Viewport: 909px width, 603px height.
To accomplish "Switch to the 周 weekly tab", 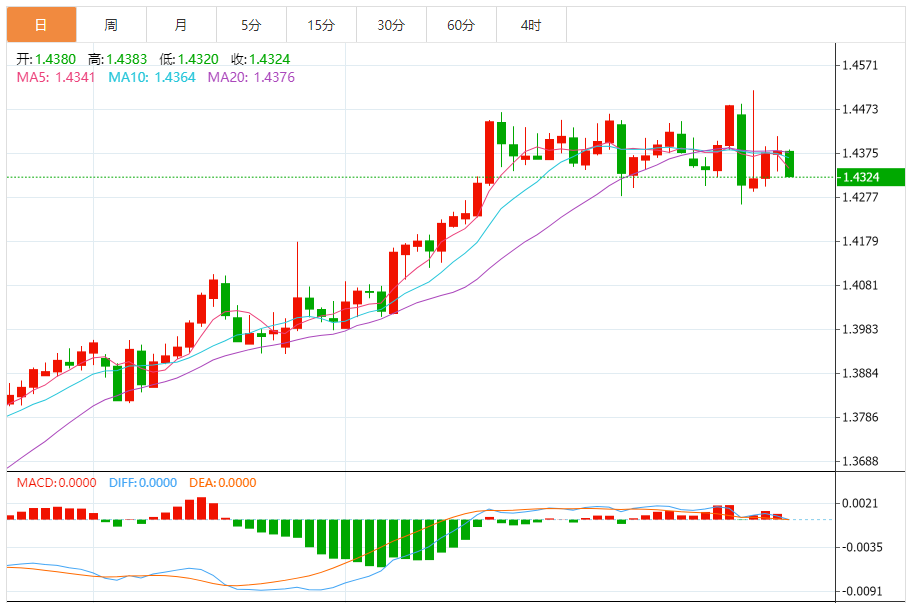I will click(x=111, y=25).
